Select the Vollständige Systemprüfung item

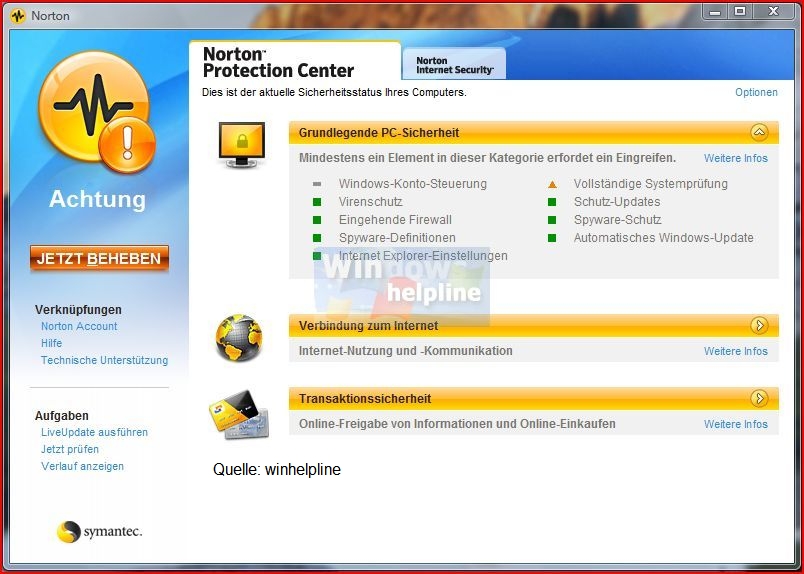pos(651,184)
